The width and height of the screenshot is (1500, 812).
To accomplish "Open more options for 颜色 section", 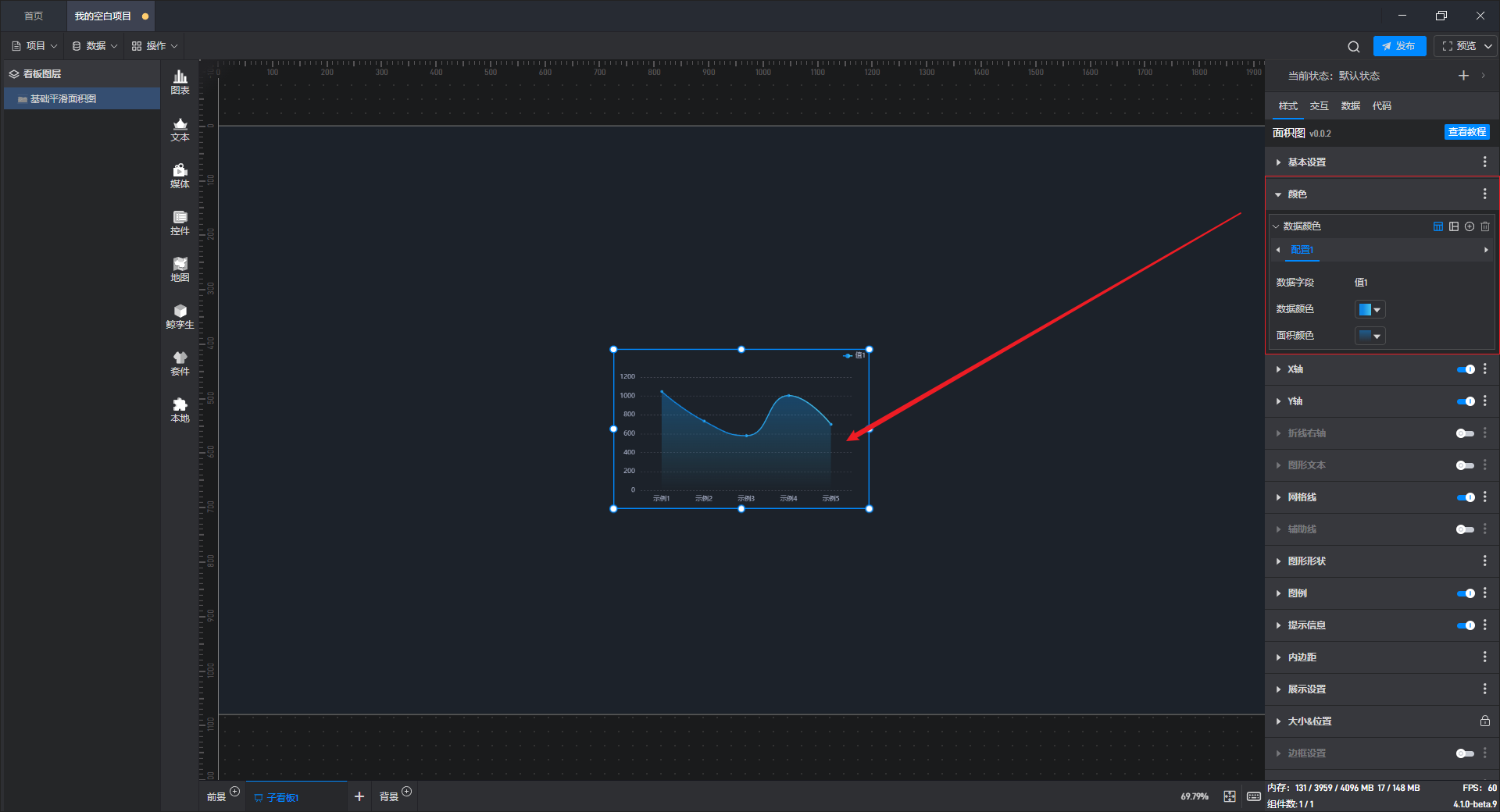I will (x=1485, y=194).
